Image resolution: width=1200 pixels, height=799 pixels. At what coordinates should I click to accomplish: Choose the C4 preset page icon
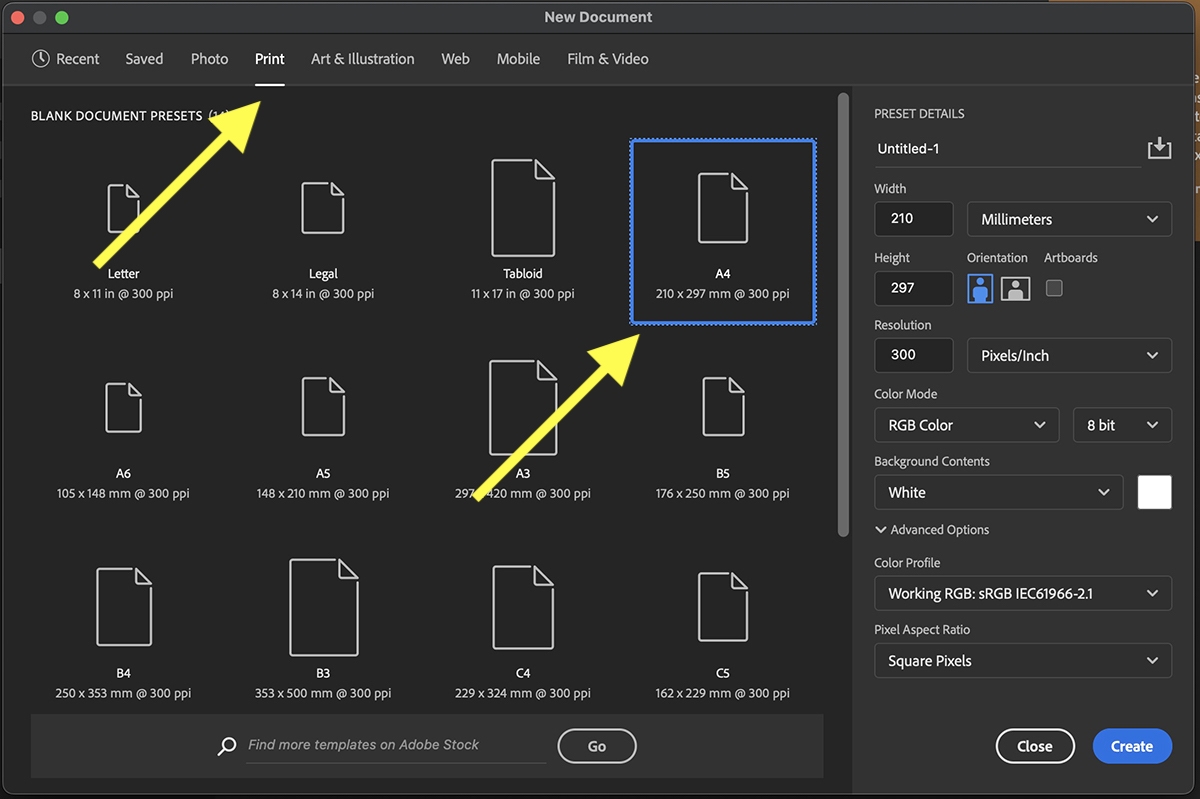tap(523, 607)
